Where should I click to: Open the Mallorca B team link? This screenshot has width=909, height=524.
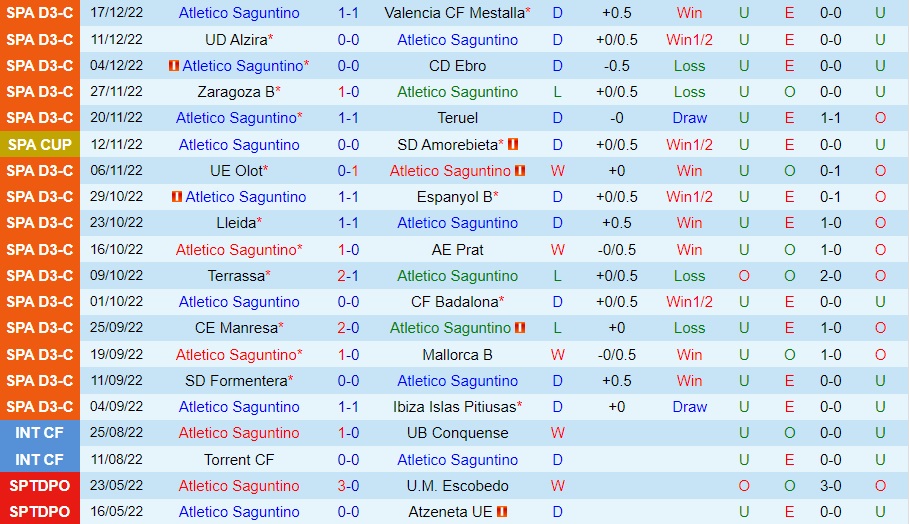pyautogui.click(x=457, y=354)
